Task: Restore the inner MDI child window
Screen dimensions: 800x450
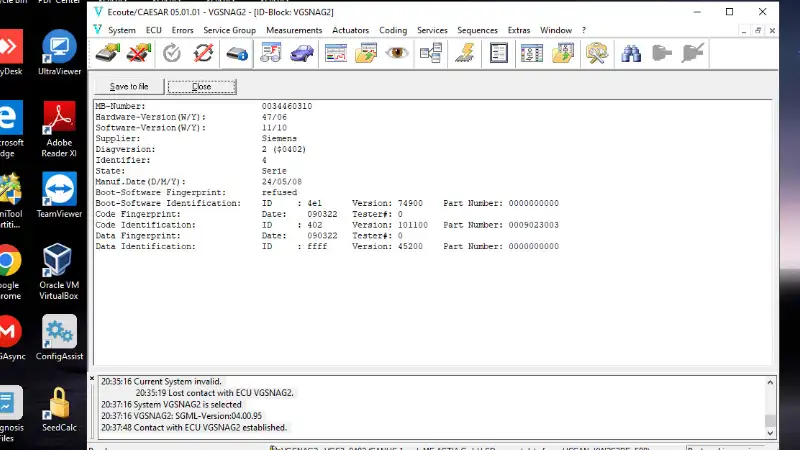Action: pyautogui.click(x=758, y=31)
